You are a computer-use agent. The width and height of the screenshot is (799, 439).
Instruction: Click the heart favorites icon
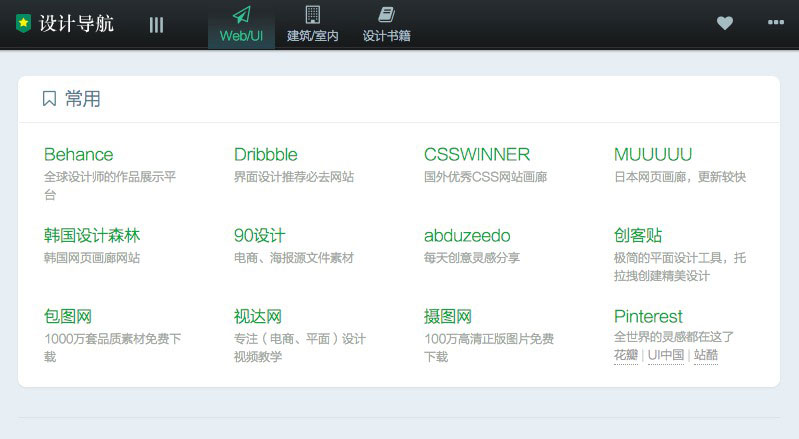click(x=725, y=23)
